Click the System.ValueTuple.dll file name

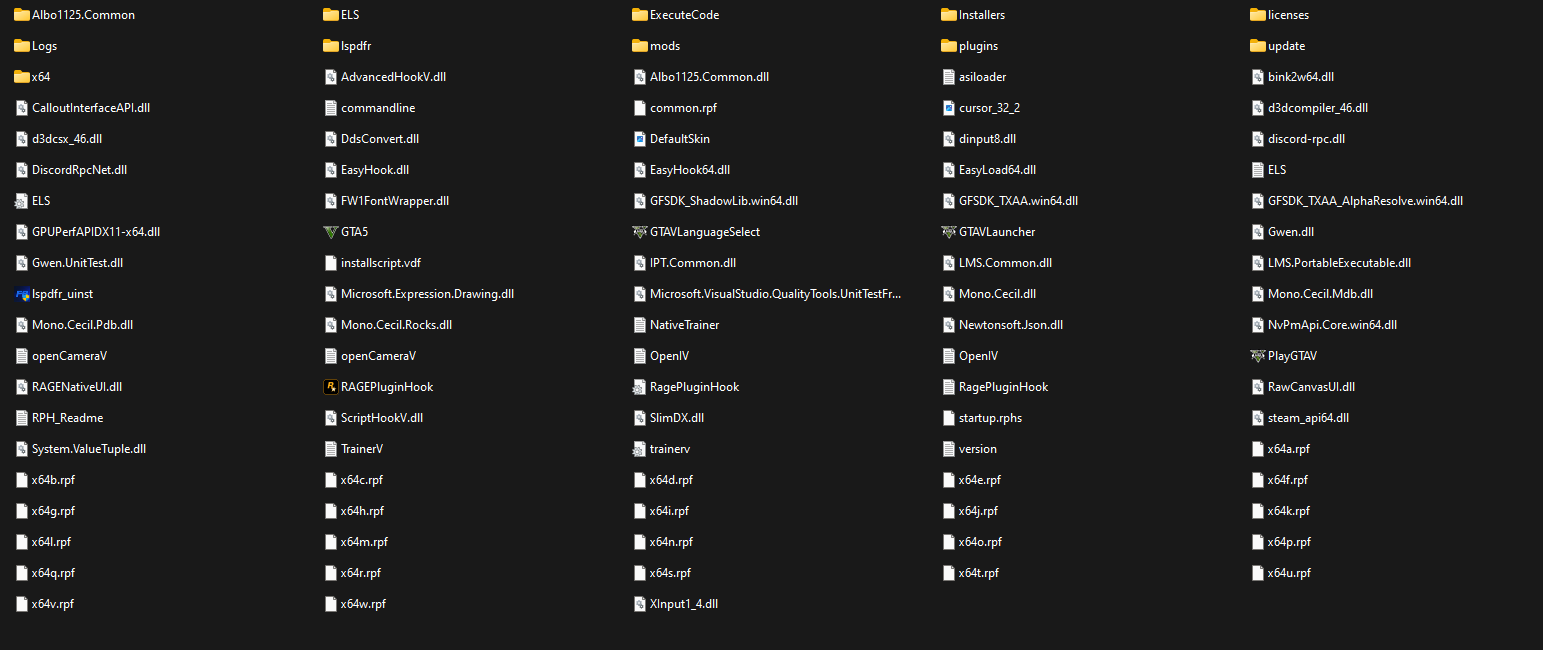click(x=89, y=449)
